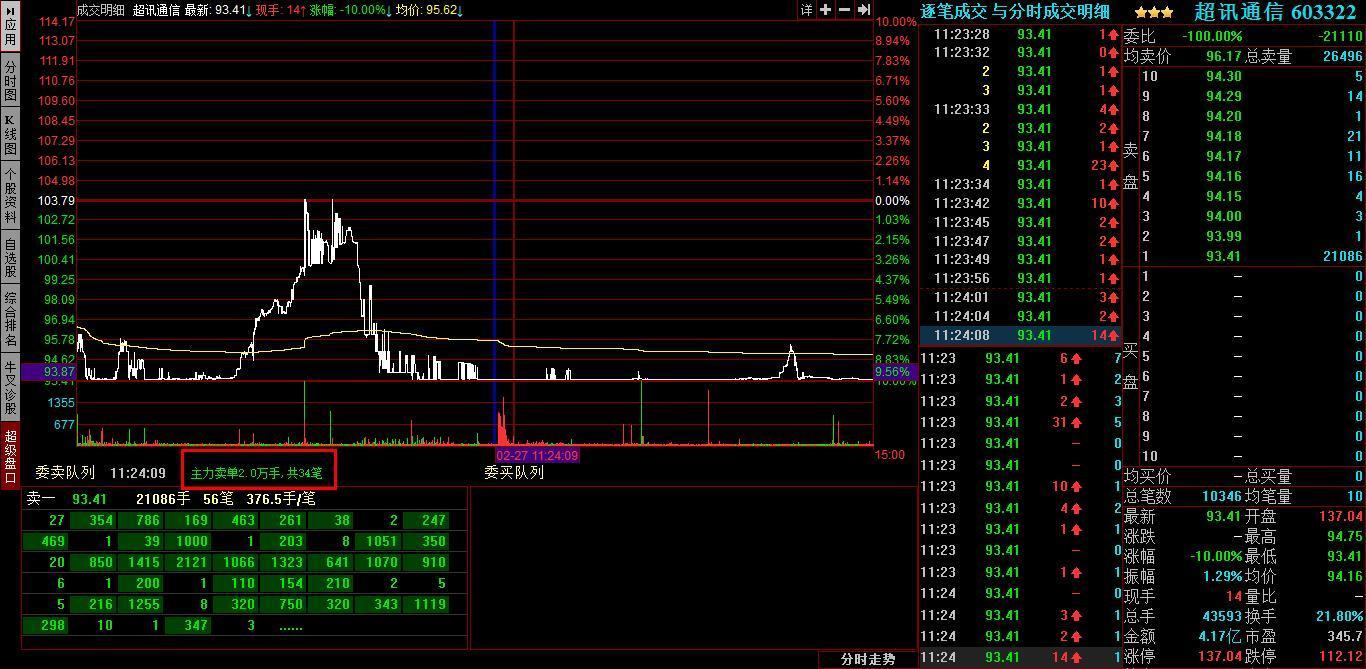Select the highlighted 11:24:08 trade row

coord(1020,336)
